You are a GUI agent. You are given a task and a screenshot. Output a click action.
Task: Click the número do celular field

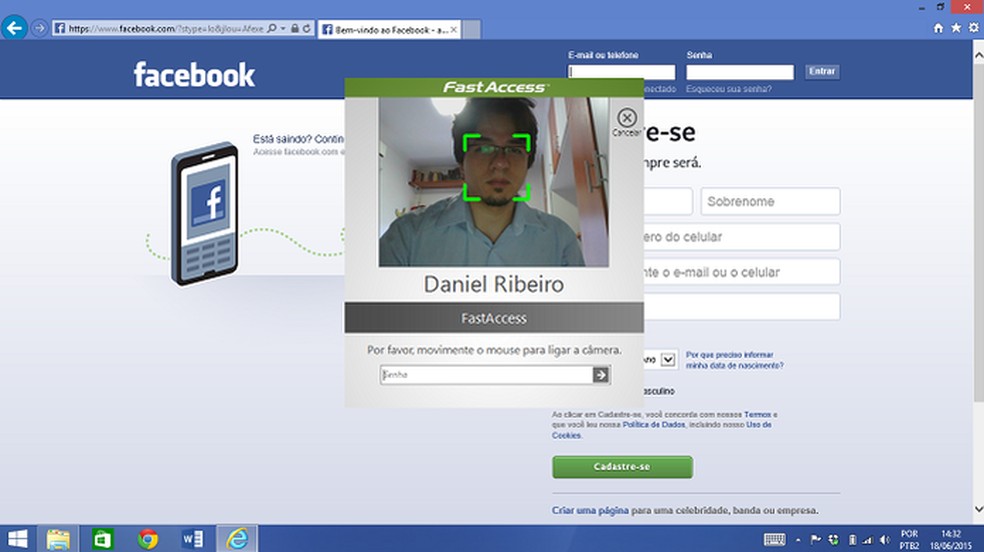(742, 236)
